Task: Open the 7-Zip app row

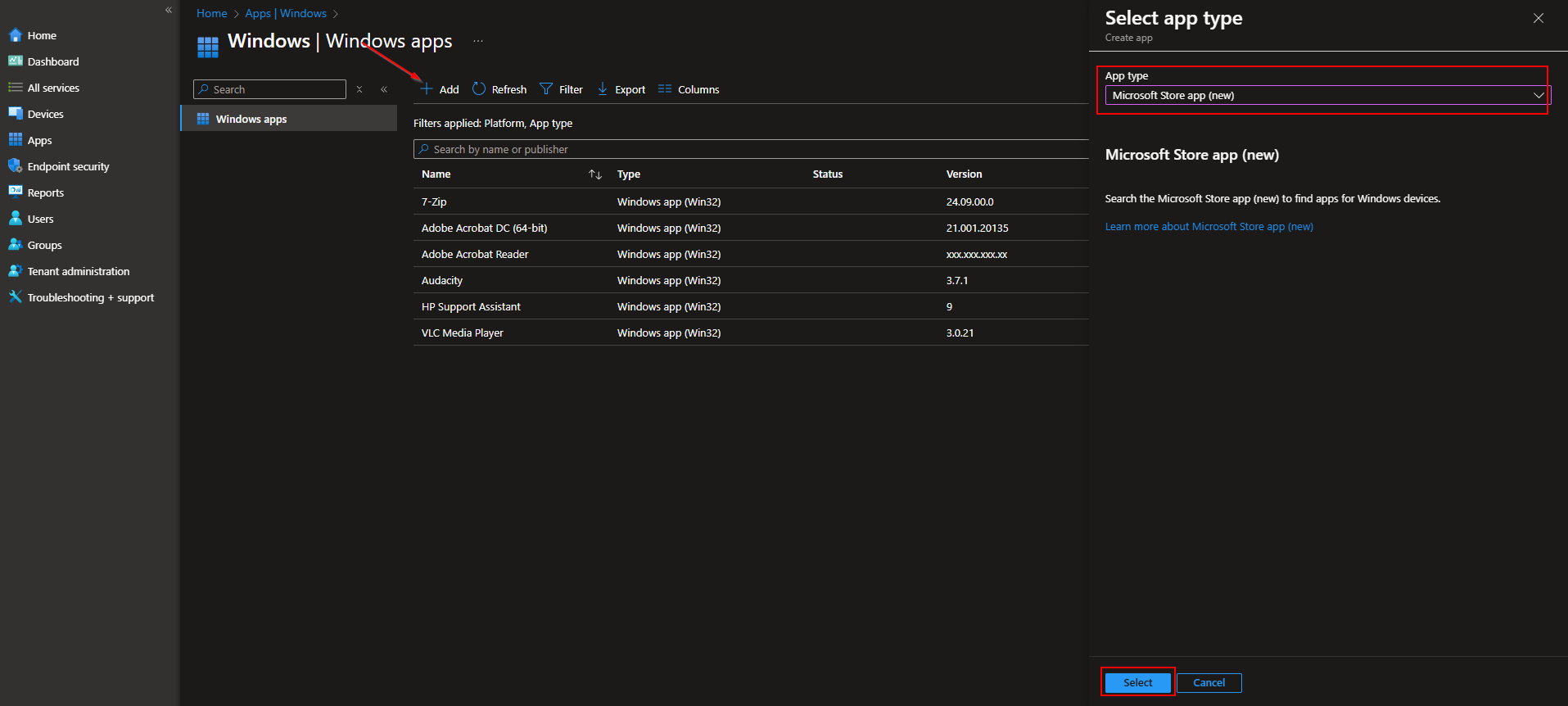Action: point(751,201)
